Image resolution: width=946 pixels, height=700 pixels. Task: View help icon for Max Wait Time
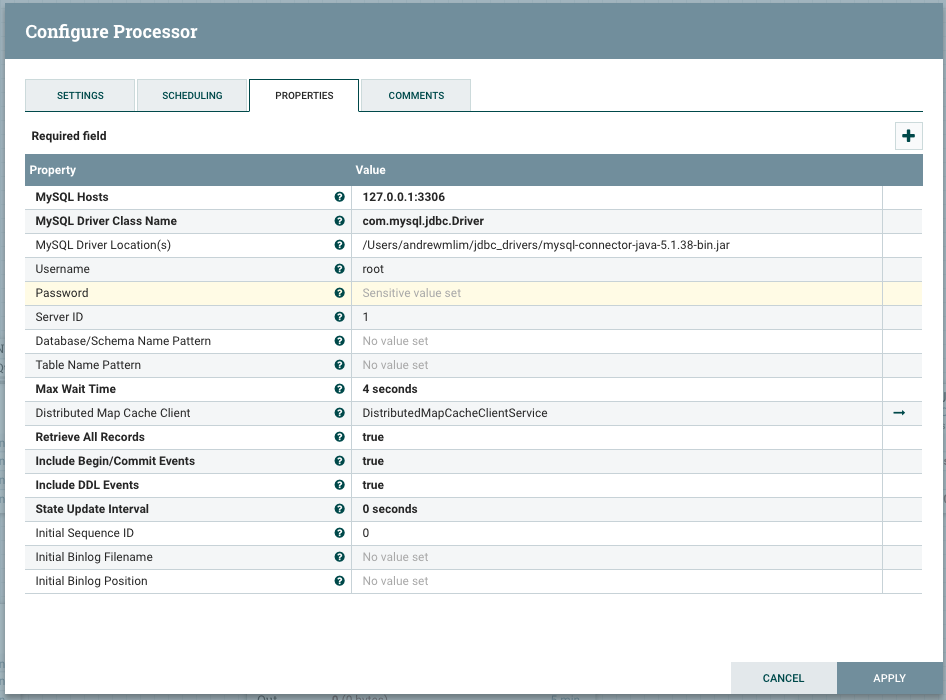(x=339, y=388)
